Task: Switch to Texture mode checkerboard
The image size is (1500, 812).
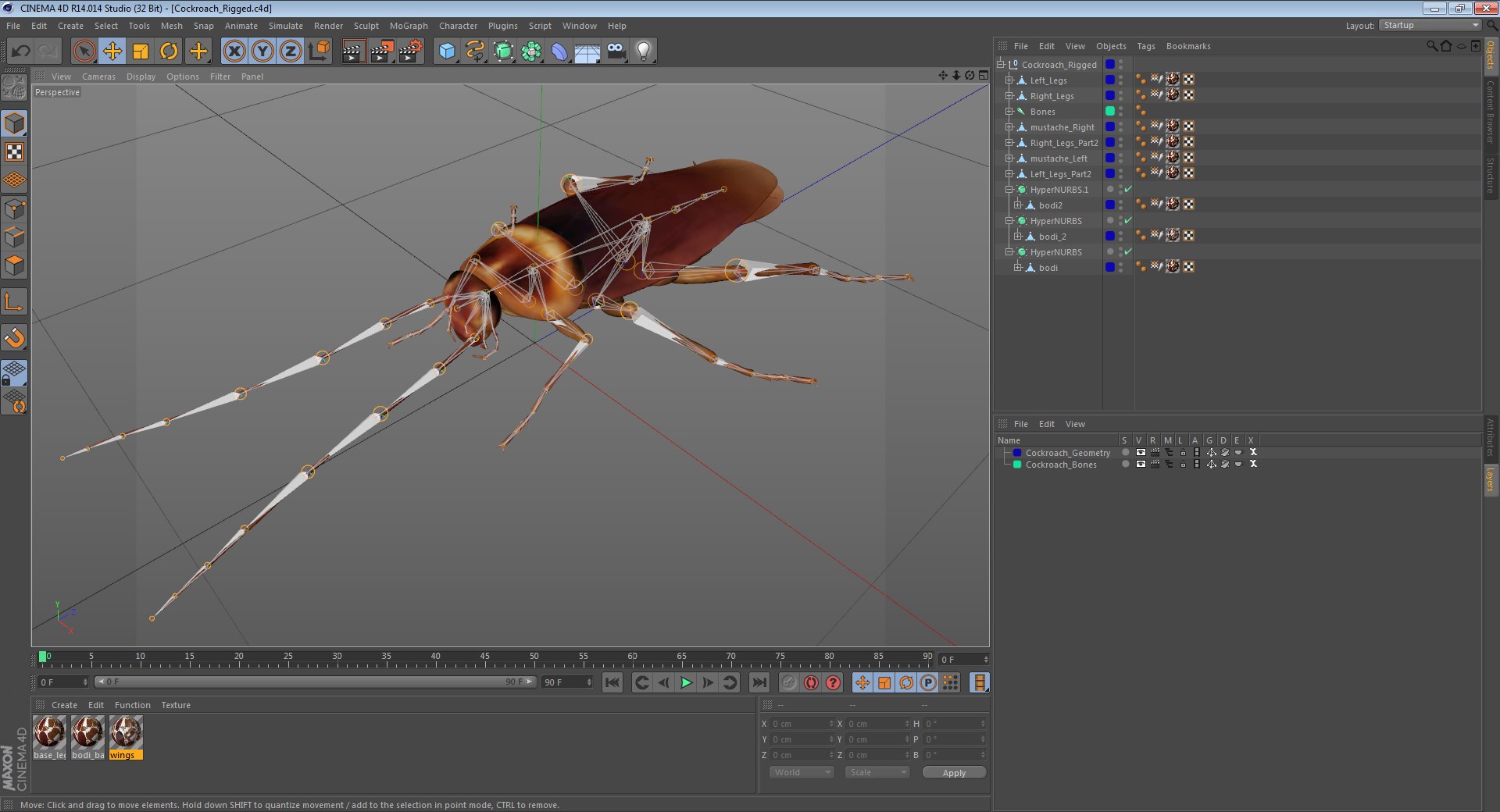Action: 15,151
